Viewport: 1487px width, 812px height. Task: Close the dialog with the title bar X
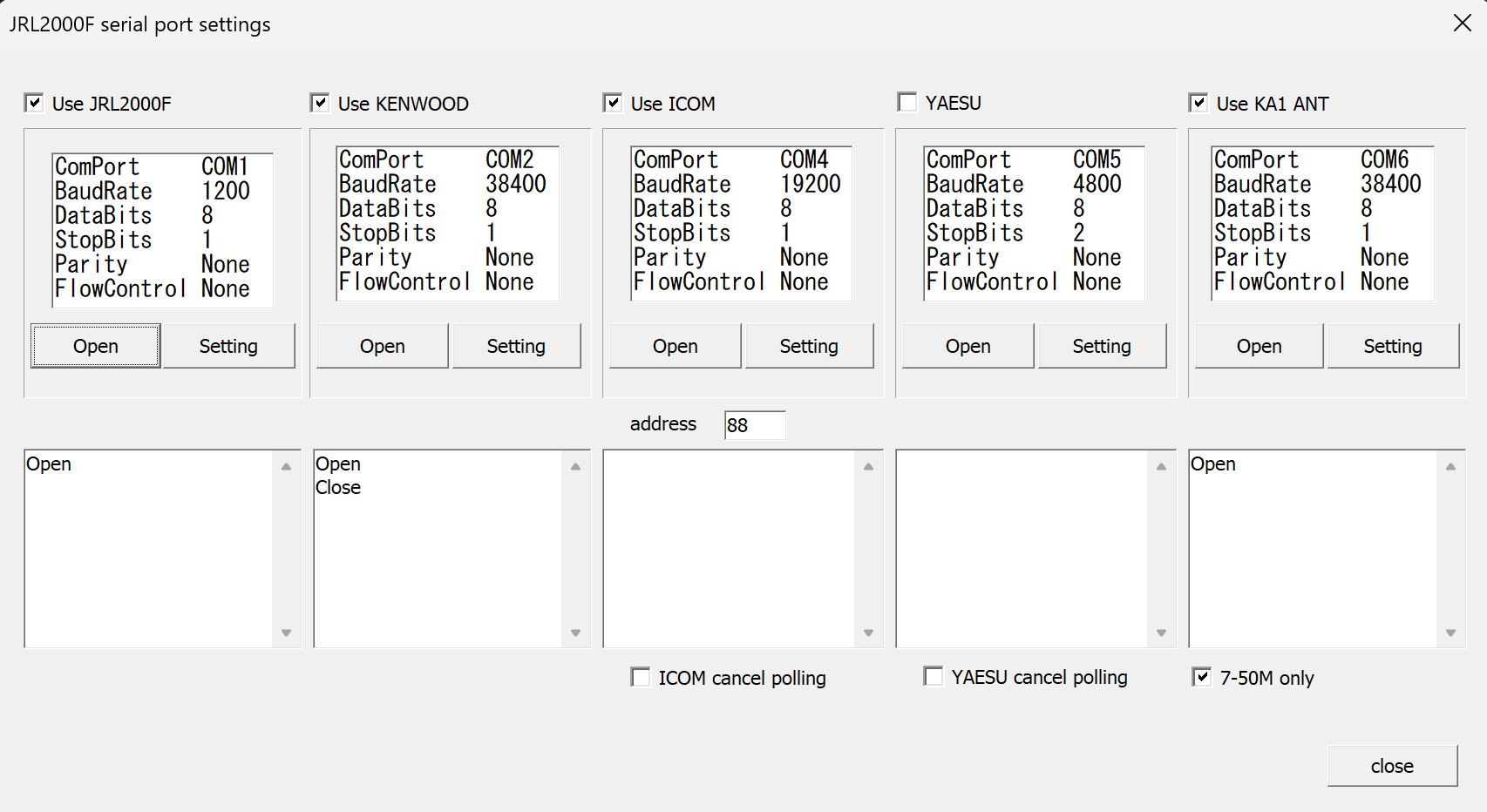[1463, 24]
